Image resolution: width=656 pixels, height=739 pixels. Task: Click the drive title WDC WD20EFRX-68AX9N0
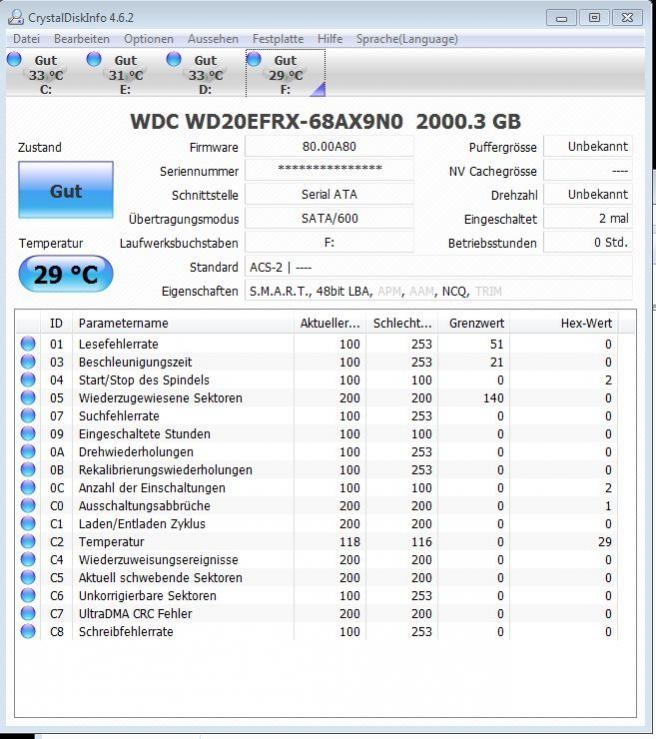266,122
